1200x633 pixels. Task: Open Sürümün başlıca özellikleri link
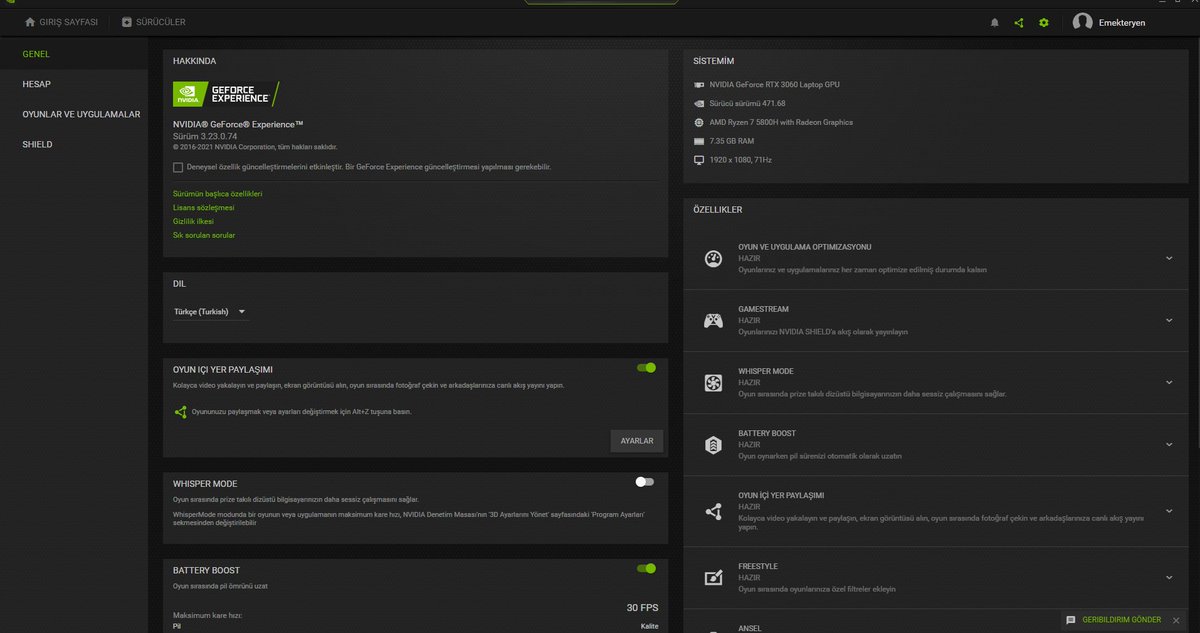click(218, 193)
